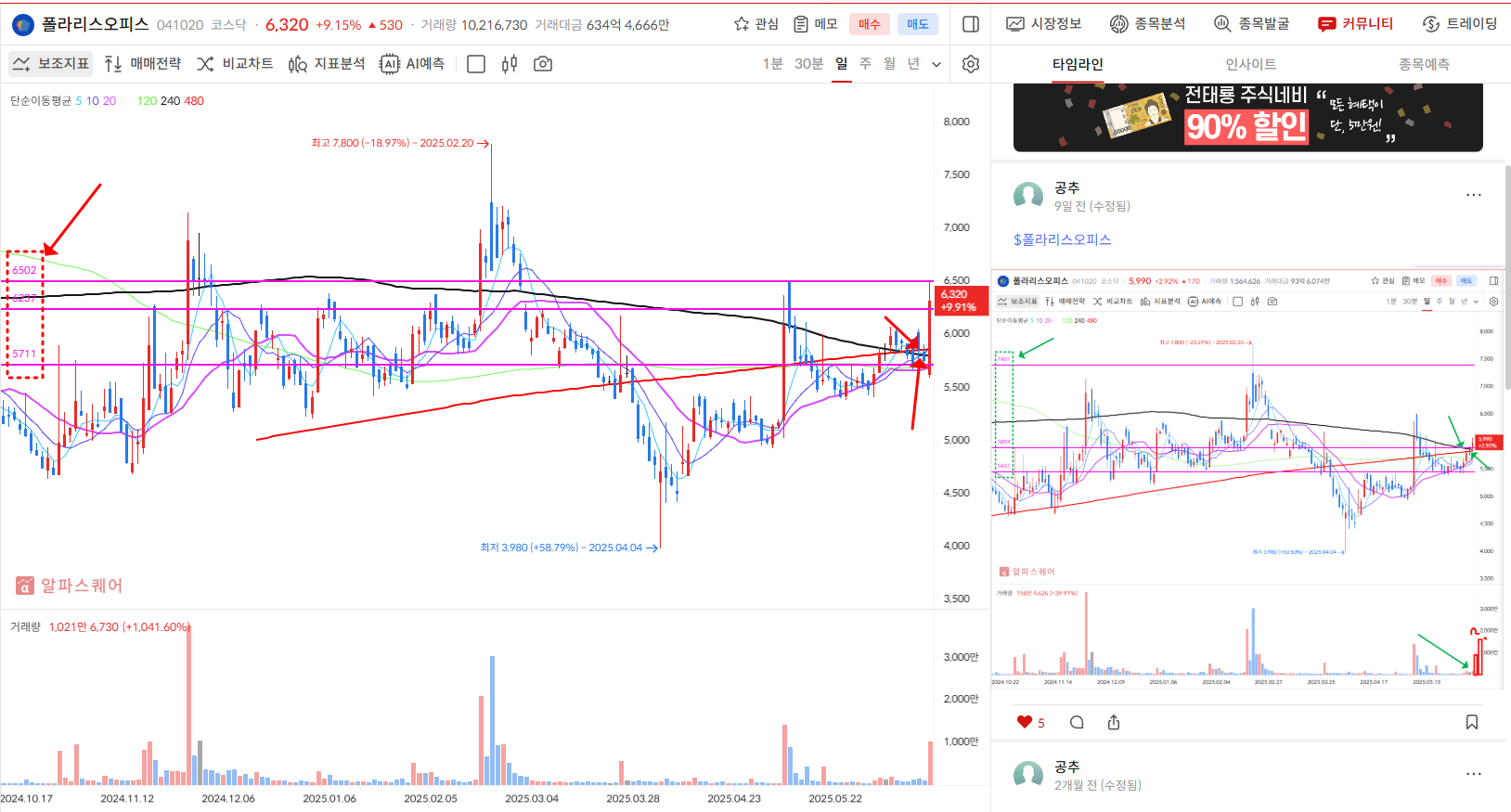
Task: Bookmark the post
Action: [x=1472, y=722]
